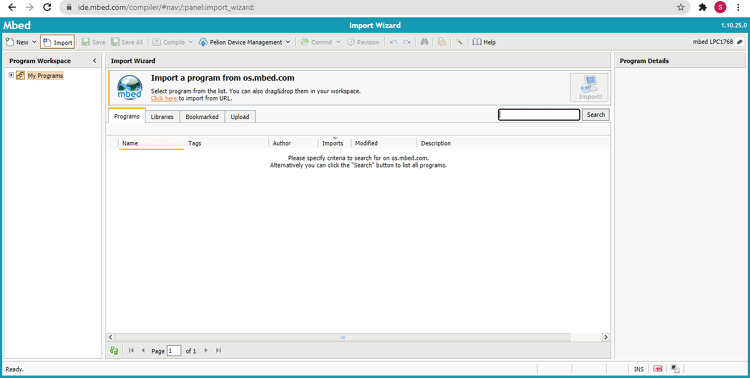
Task: Open the browser three-dot menu
Action: (739, 7)
